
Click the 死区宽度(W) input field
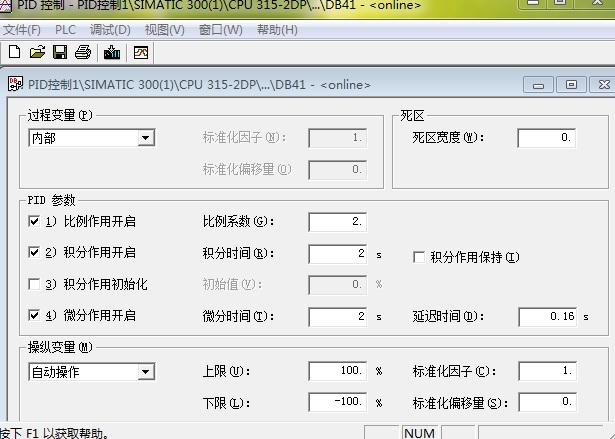pyautogui.click(x=547, y=138)
